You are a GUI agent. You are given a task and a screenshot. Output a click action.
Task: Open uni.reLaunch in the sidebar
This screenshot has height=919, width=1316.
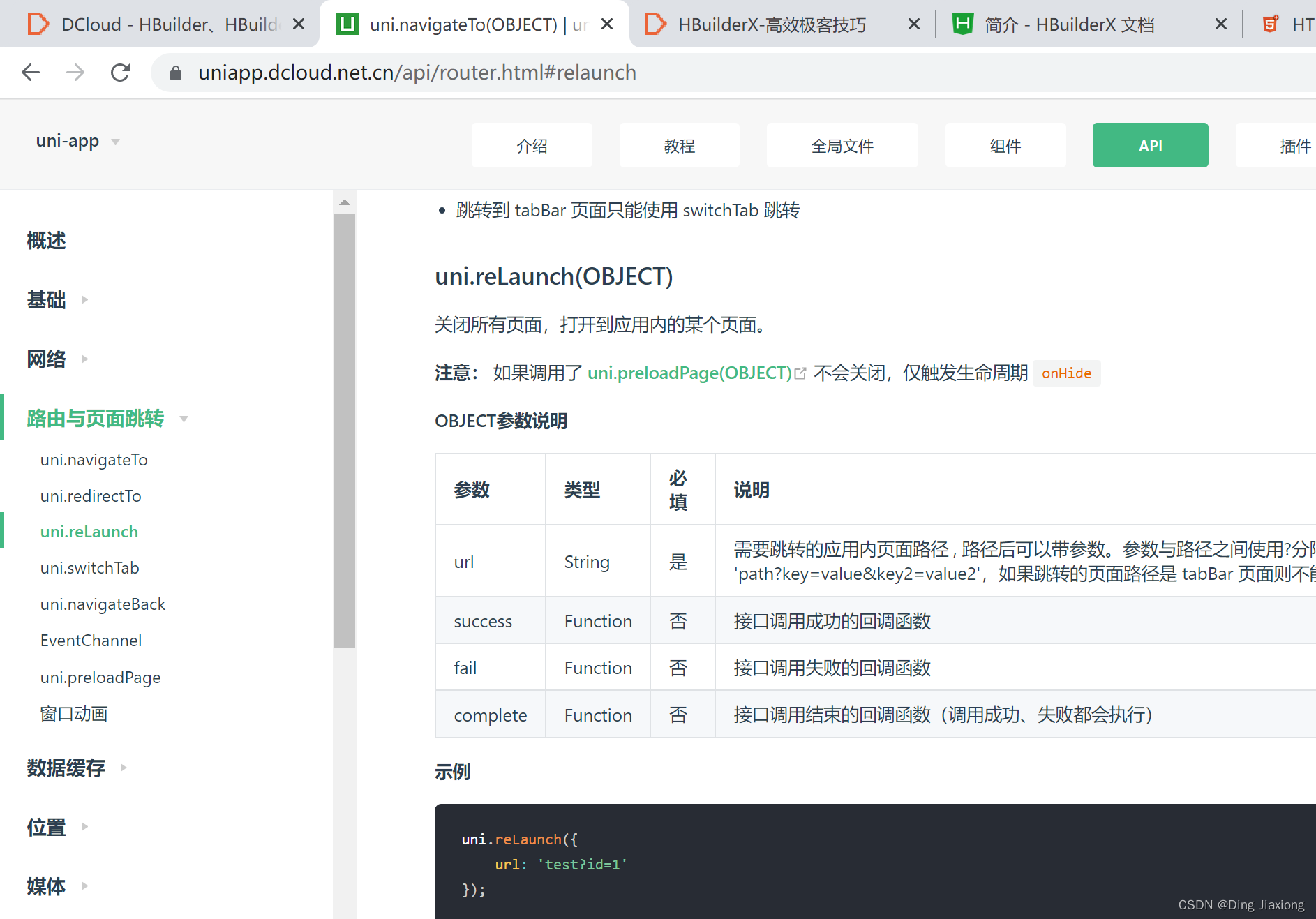(89, 532)
